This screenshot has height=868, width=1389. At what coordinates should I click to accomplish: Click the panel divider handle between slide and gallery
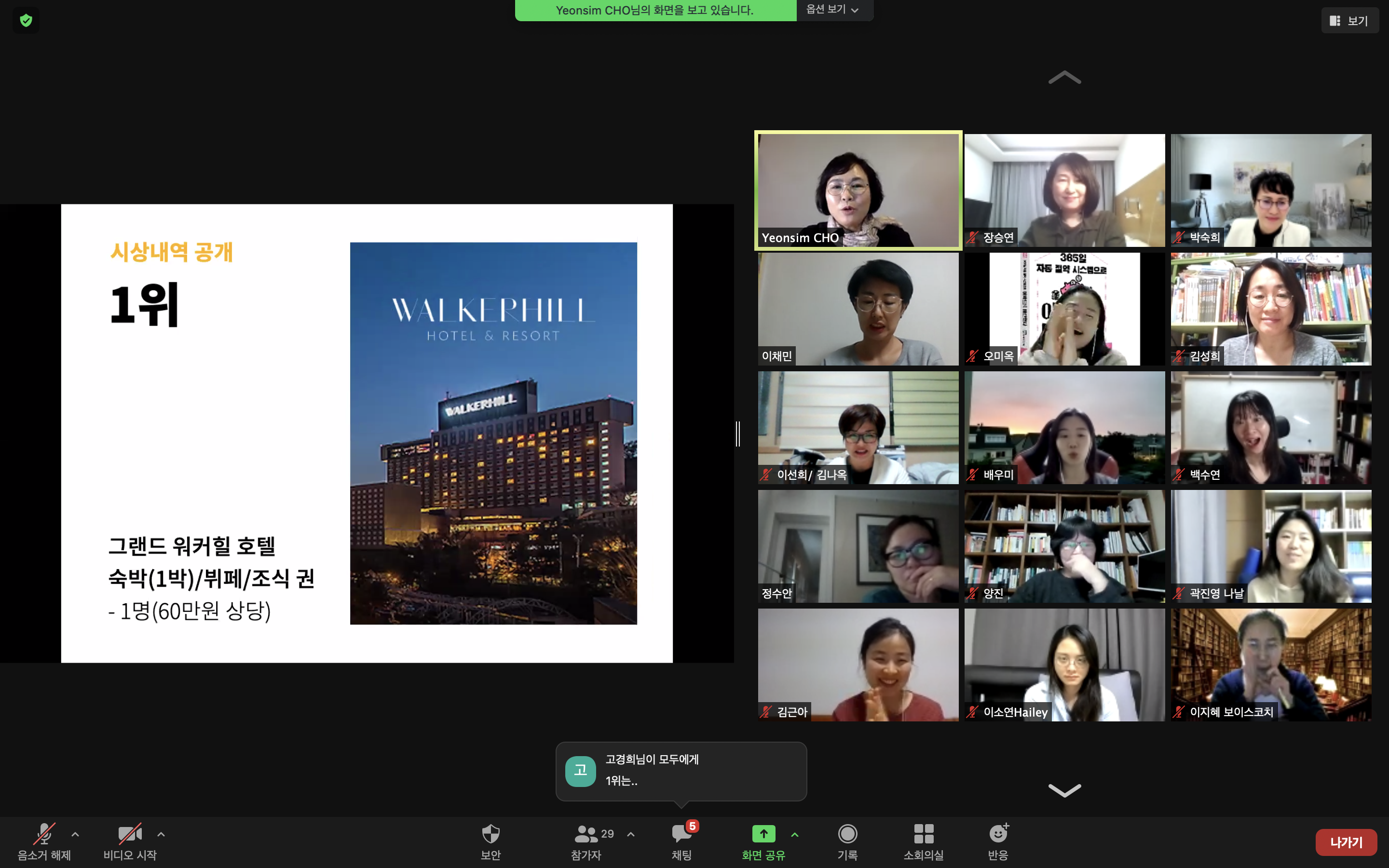[738, 434]
